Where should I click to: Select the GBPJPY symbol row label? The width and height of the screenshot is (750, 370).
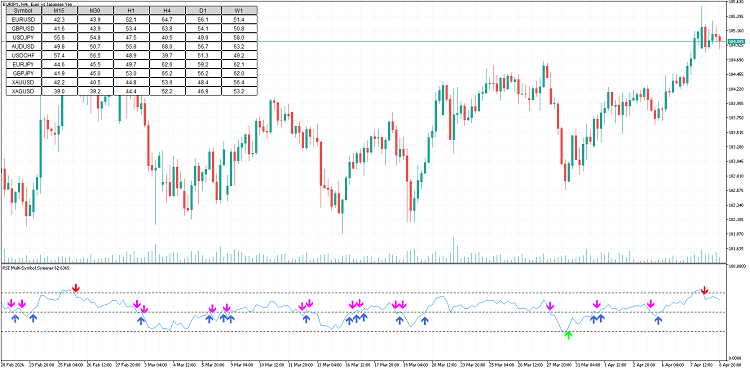[x=24, y=73]
